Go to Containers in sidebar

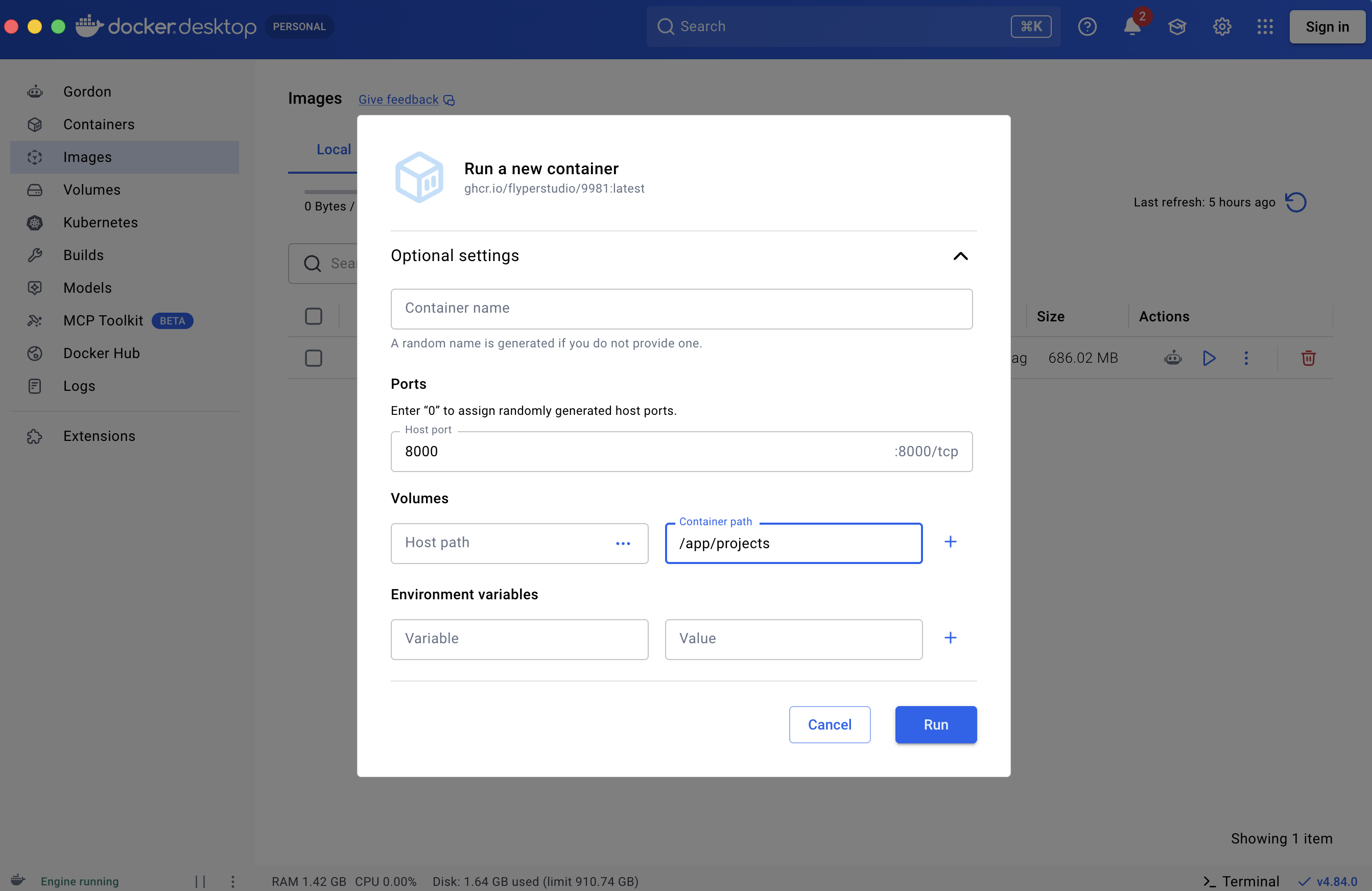point(124,125)
